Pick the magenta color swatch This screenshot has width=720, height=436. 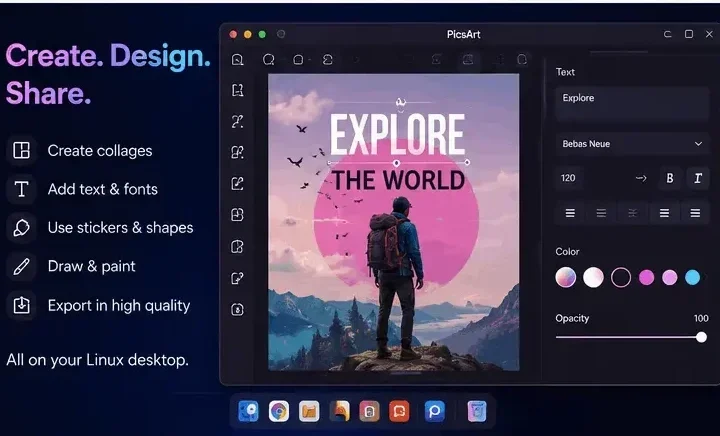pyautogui.click(x=647, y=277)
